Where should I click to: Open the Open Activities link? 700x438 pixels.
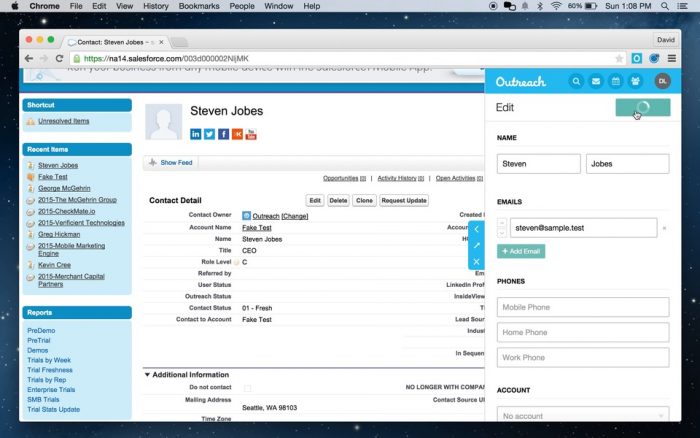click(459, 178)
